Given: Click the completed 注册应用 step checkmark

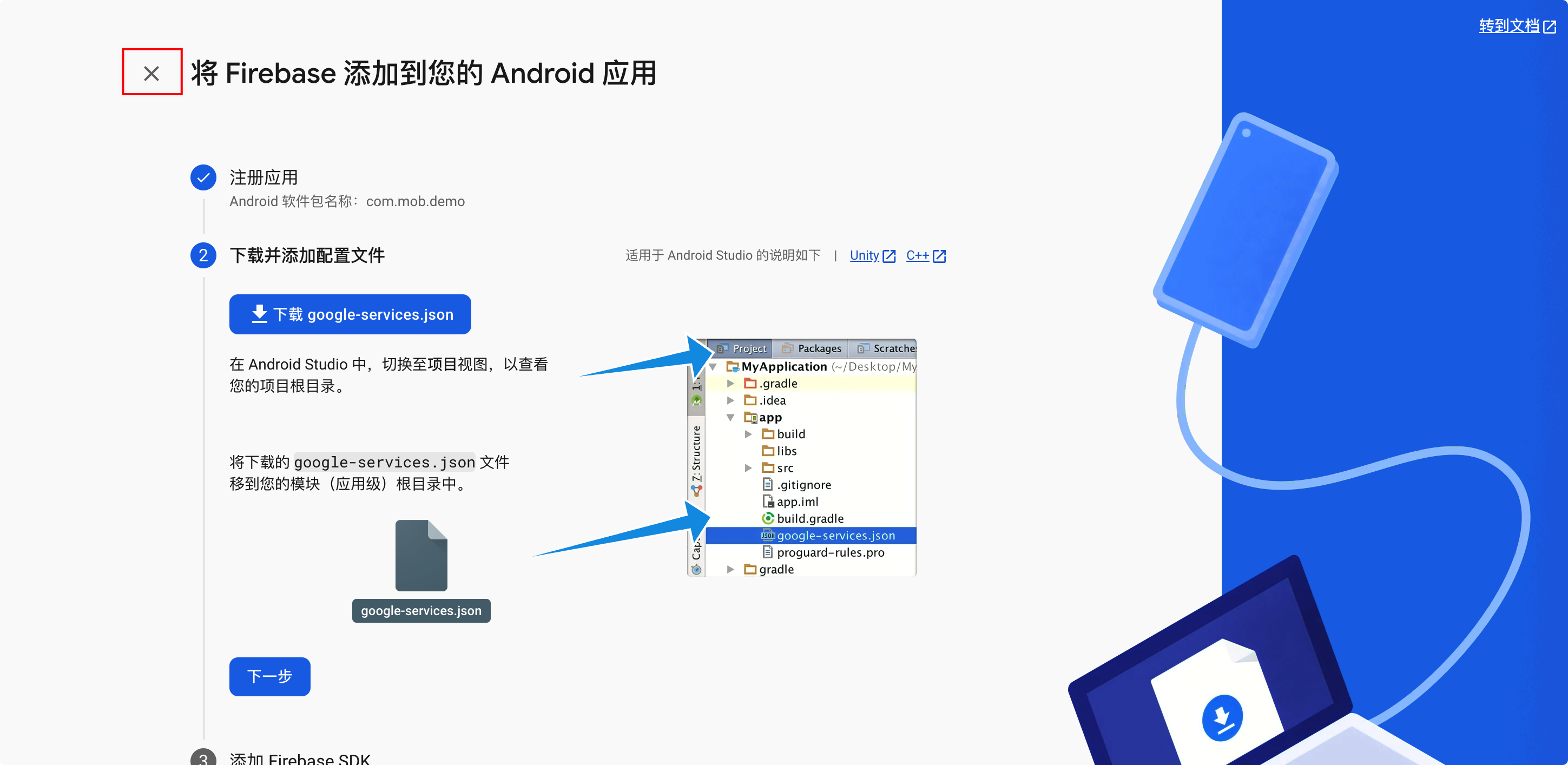Looking at the screenshot, I should (203, 177).
